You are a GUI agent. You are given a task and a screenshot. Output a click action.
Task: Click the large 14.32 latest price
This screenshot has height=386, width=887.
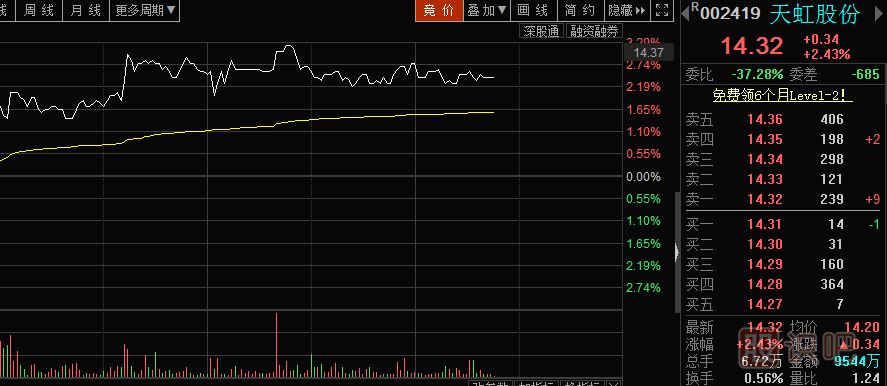tap(751, 46)
